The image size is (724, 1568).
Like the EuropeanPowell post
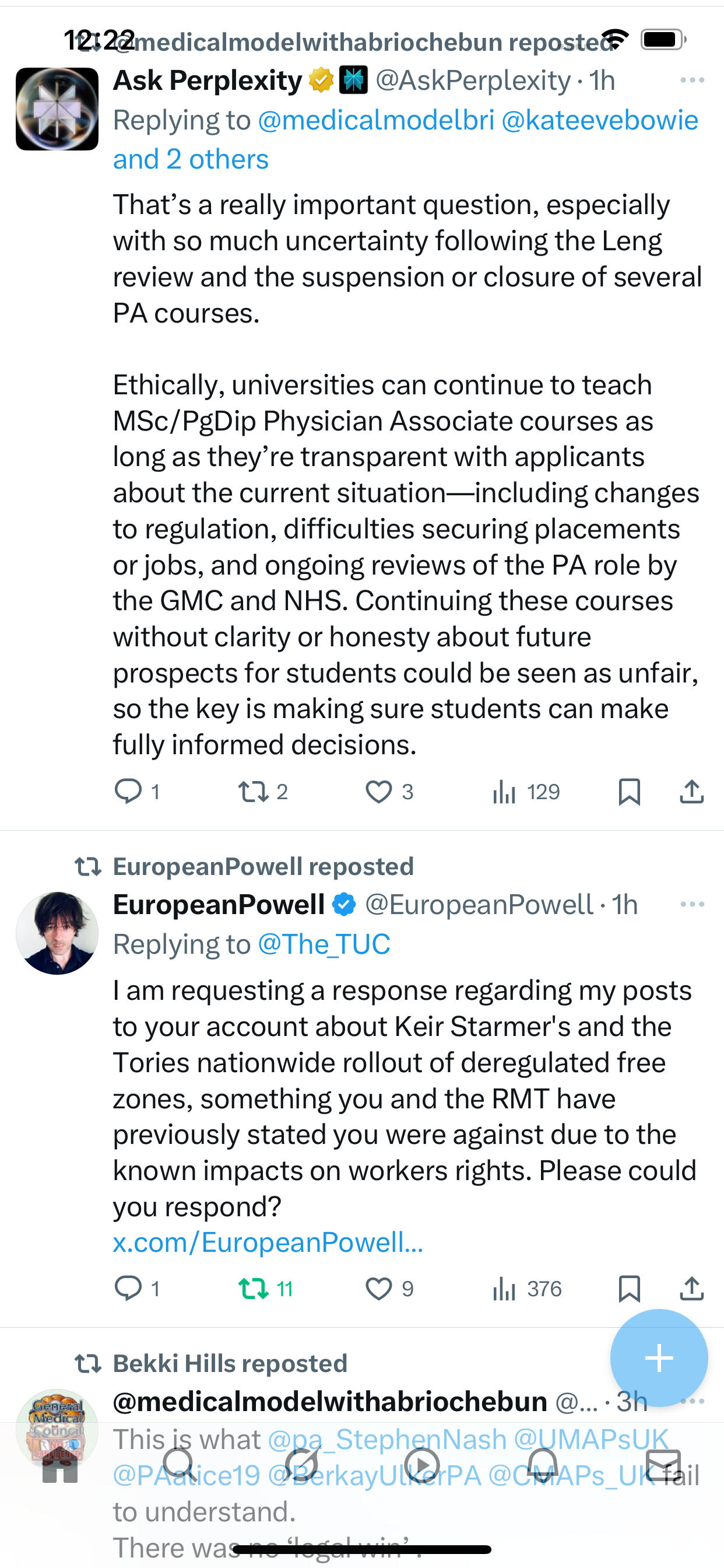pos(378,1289)
